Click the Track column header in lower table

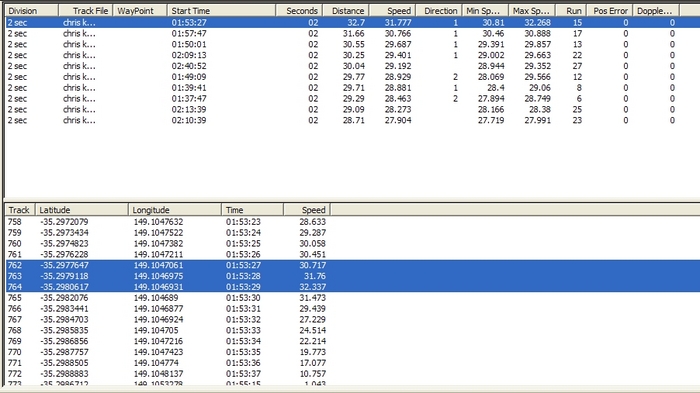coord(20,210)
